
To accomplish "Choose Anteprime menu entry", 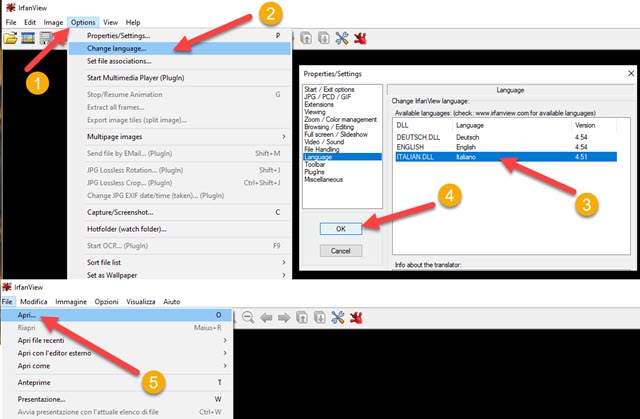I will pos(117,382).
